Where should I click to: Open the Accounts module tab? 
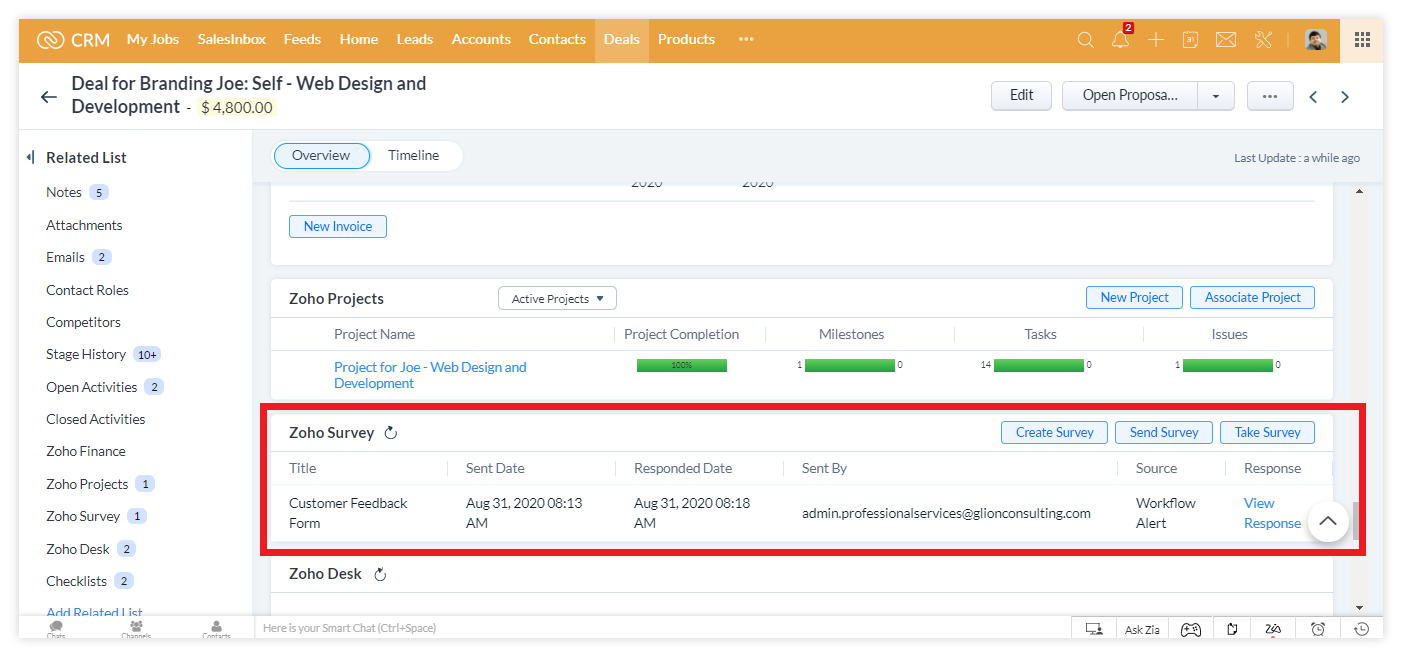pyautogui.click(x=481, y=40)
